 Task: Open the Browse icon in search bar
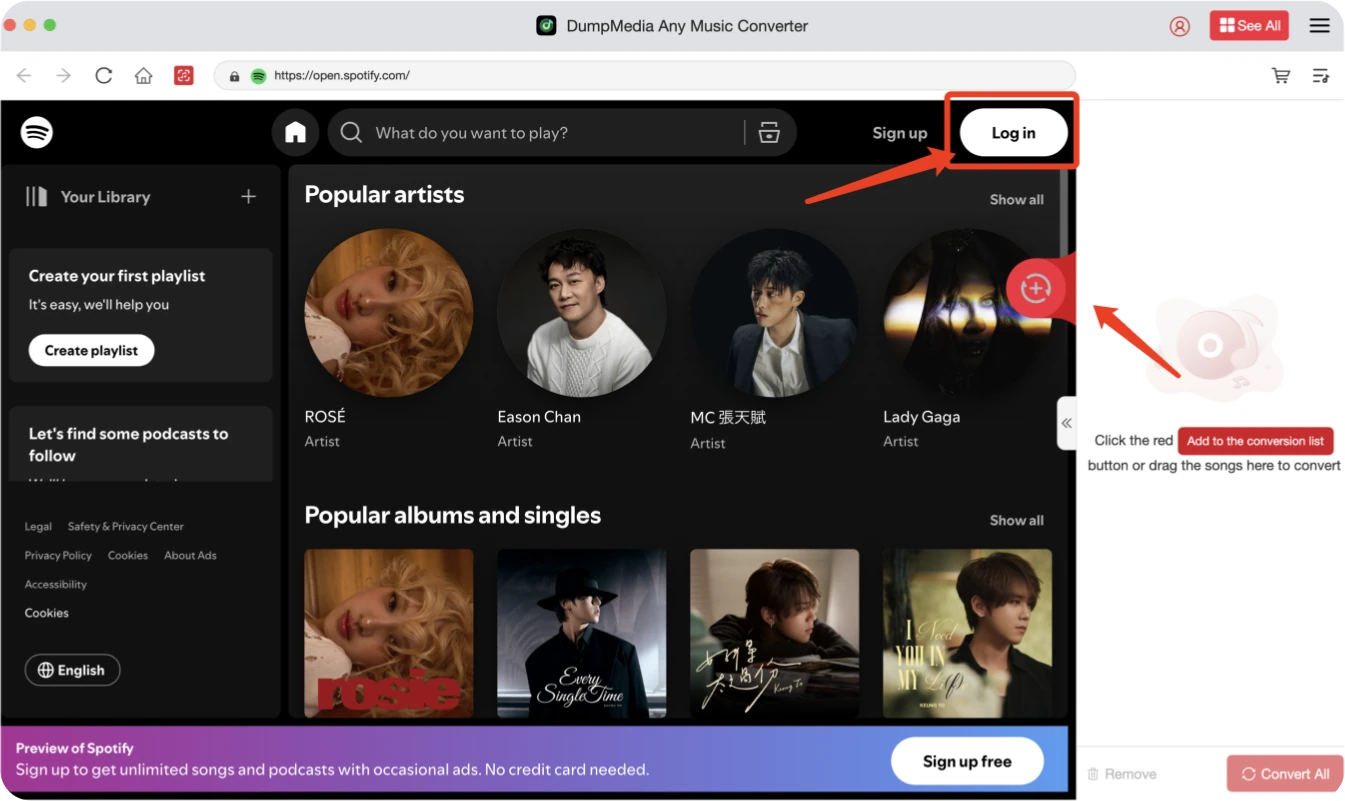769,133
